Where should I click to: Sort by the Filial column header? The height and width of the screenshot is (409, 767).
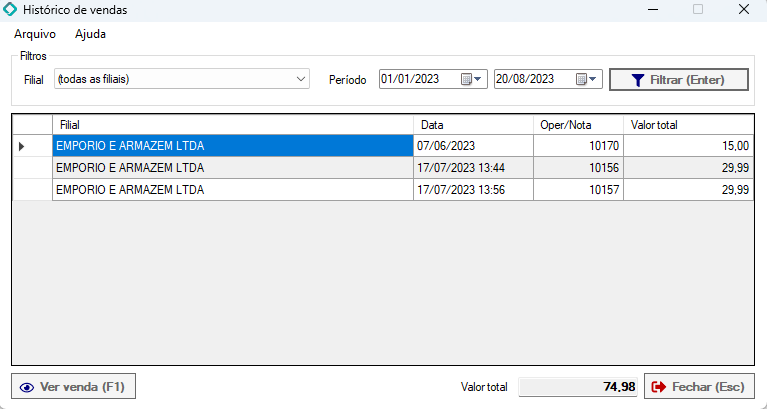(x=232, y=124)
